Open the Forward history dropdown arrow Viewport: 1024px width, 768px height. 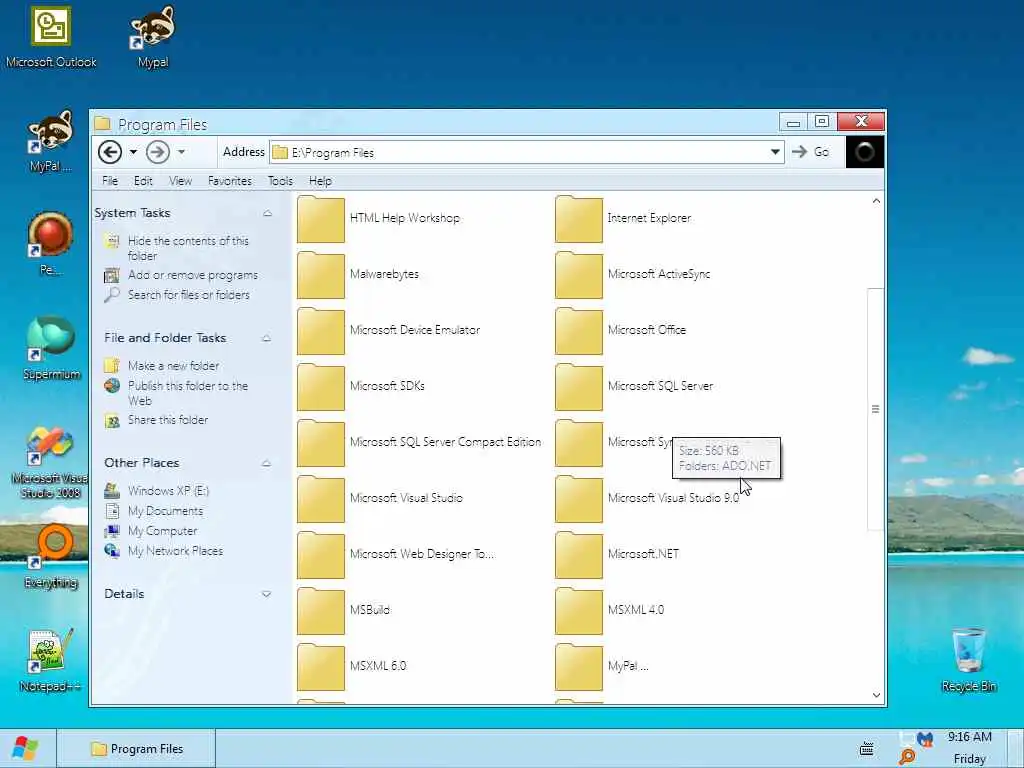(181, 152)
